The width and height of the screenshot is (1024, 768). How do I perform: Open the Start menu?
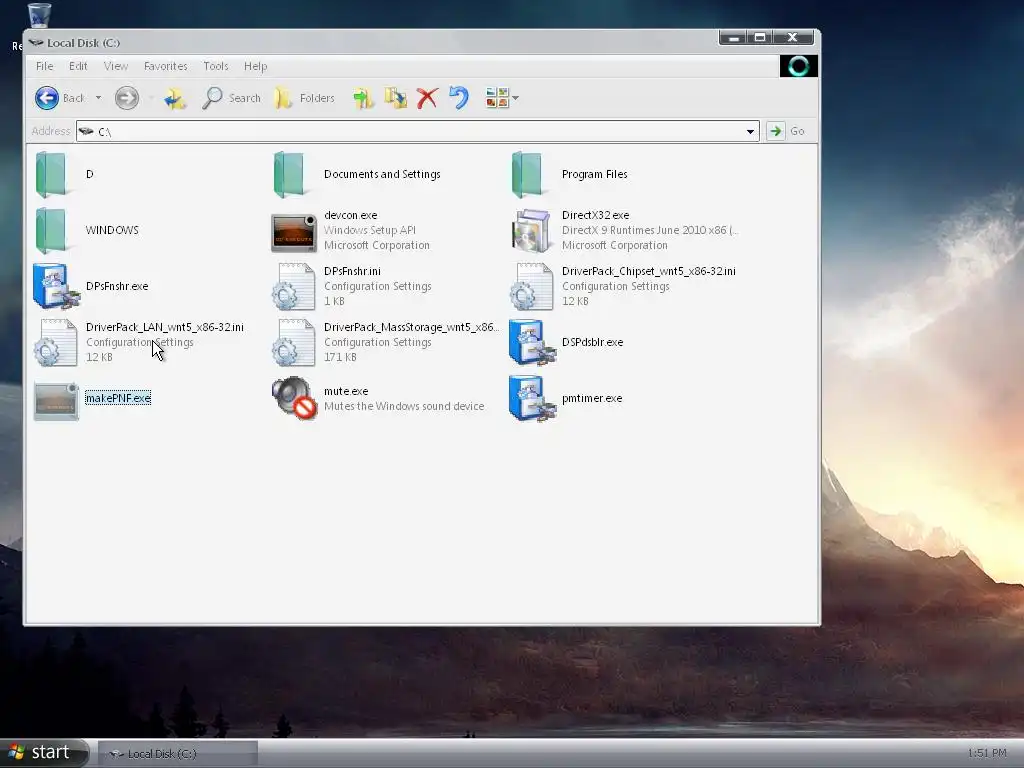pos(44,752)
